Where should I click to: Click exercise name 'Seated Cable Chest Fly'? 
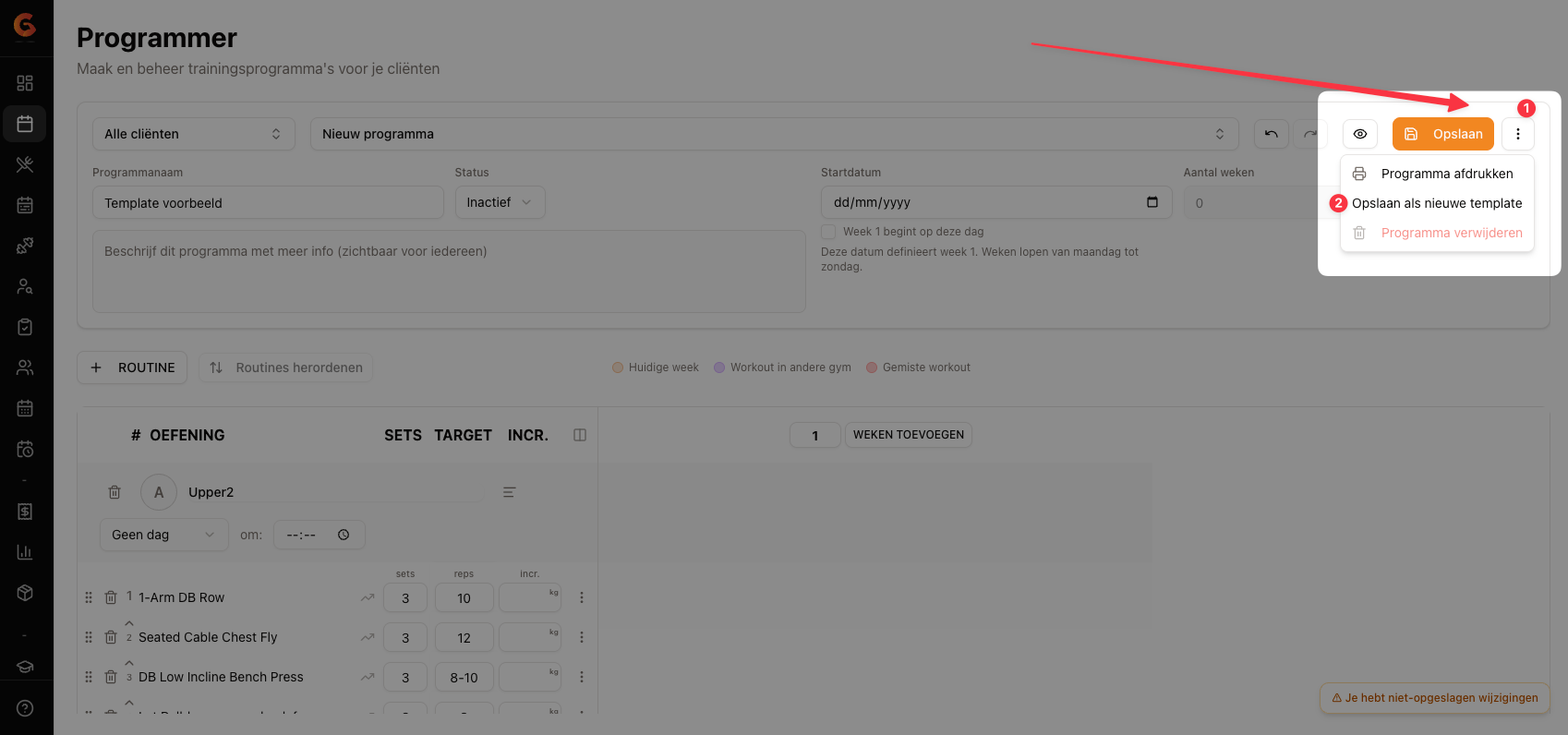point(208,637)
